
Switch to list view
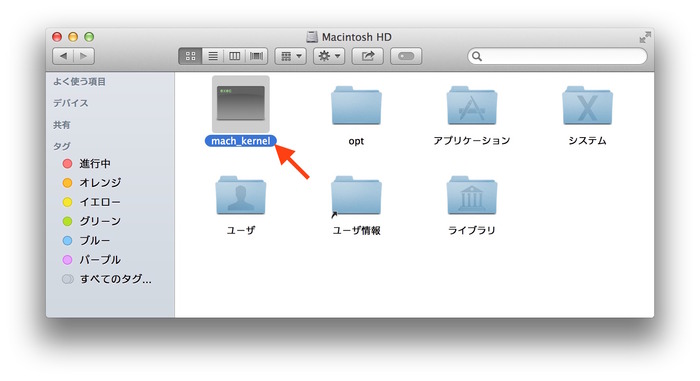212,56
